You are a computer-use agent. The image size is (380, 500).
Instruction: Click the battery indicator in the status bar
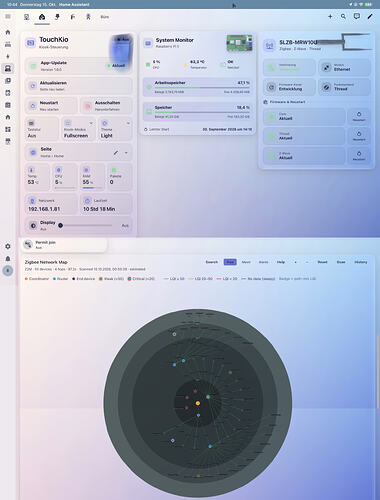(368, 5)
